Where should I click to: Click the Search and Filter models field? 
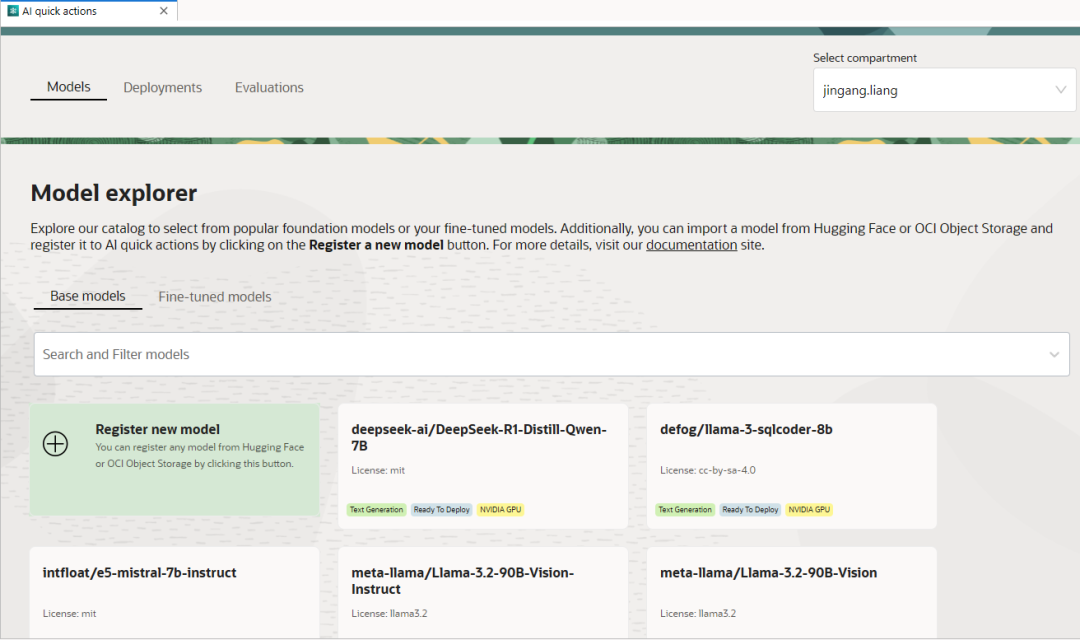point(551,354)
